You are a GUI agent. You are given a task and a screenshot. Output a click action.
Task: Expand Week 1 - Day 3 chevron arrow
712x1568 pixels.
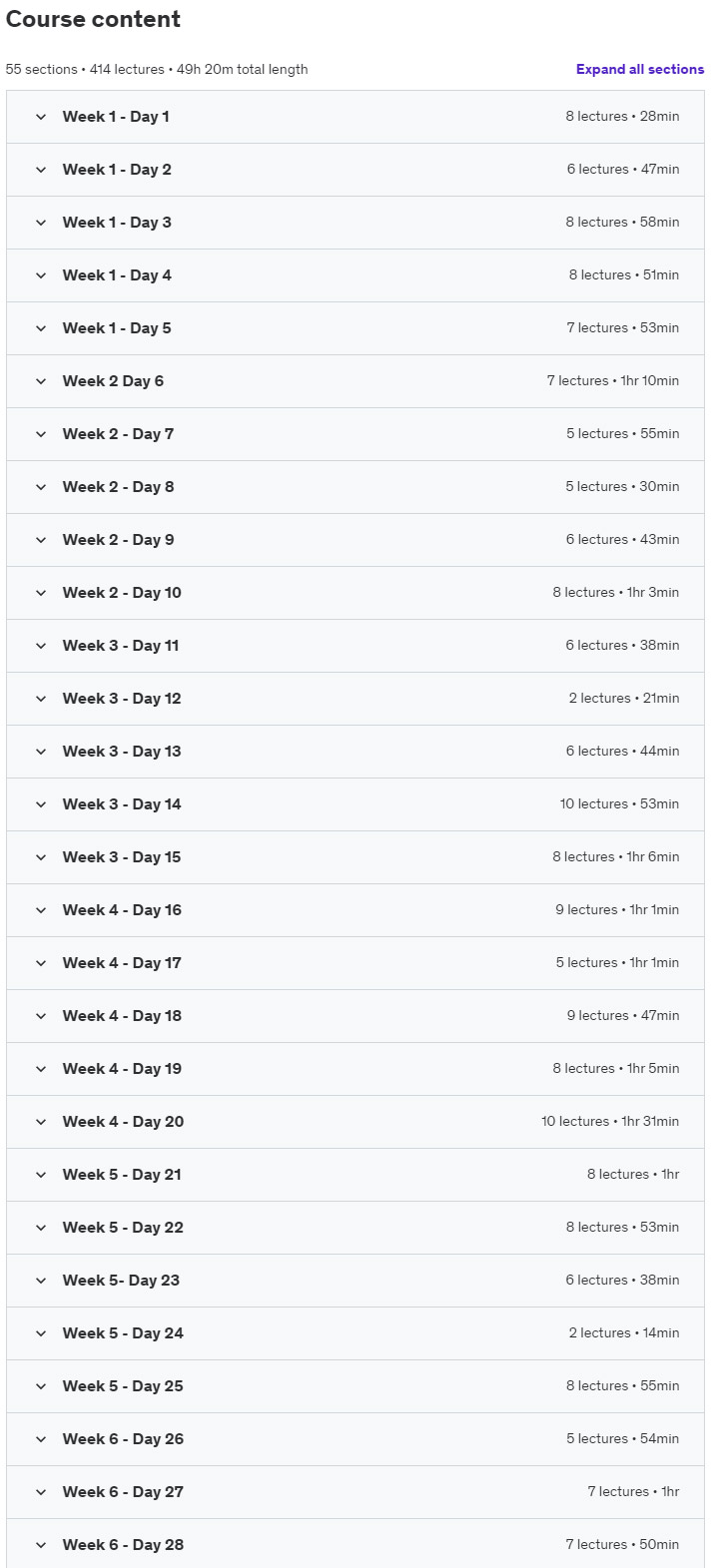(x=41, y=223)
